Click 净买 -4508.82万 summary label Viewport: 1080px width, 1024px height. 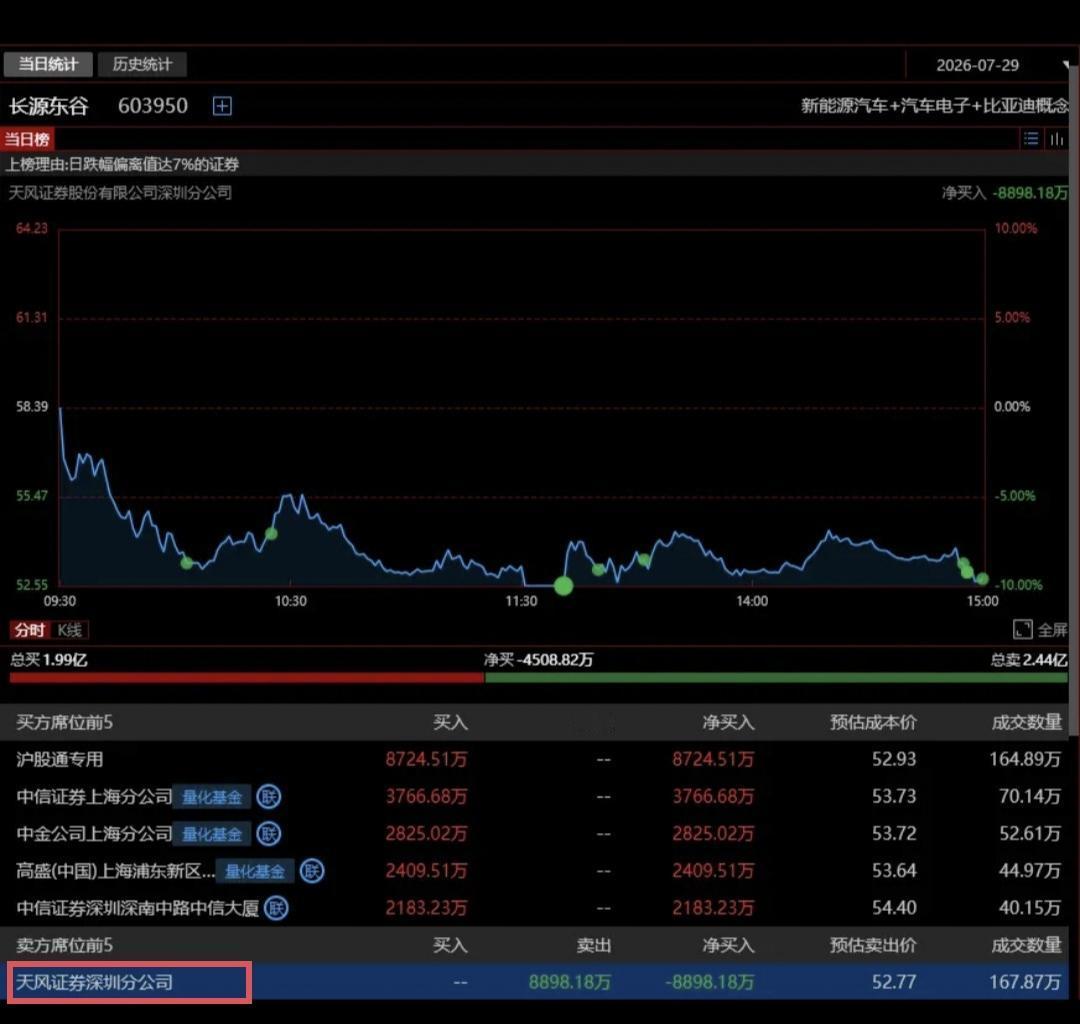[538, 660]
